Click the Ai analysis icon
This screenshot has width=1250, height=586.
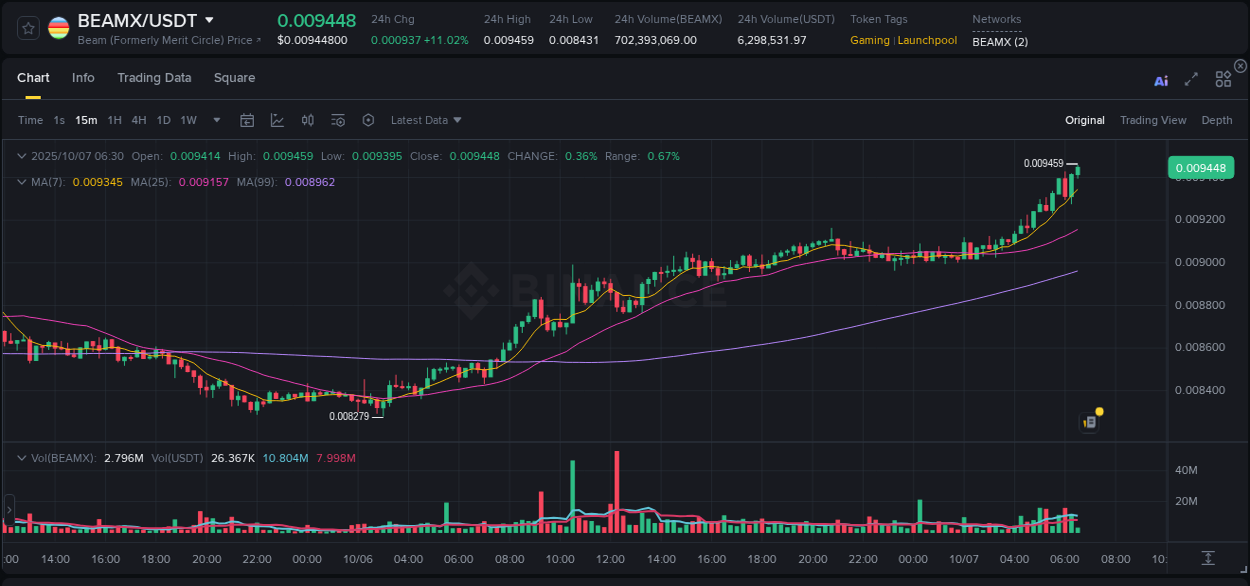(1160, 79)
